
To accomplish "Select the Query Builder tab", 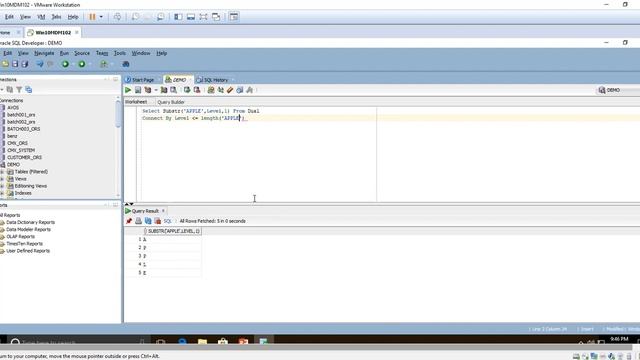I will click(x=171, y=102).
